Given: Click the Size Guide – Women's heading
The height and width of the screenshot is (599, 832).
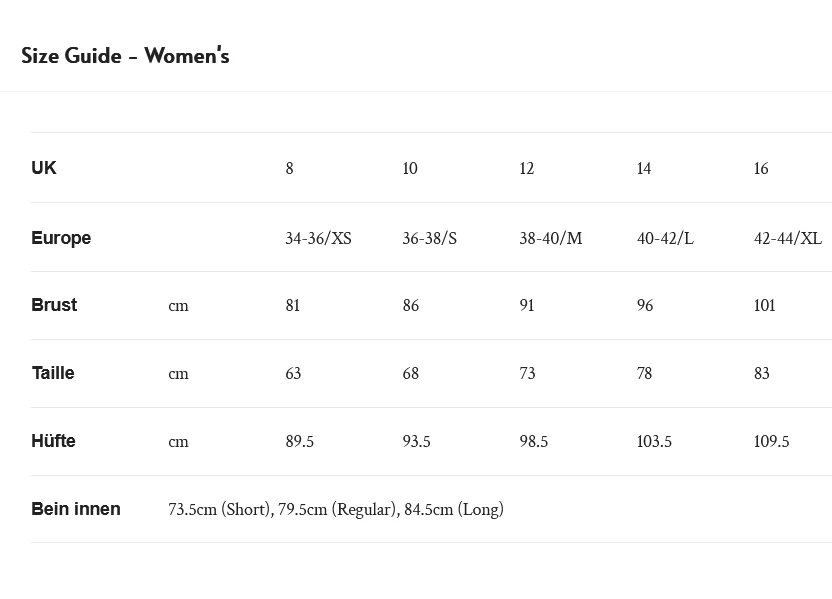Looking at the screenshot, I should pos(125,56).
